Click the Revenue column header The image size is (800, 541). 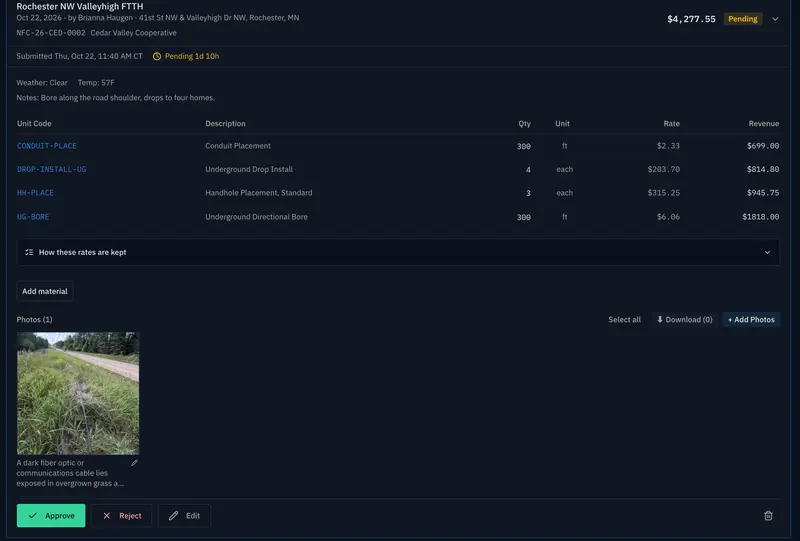point(764,124)
